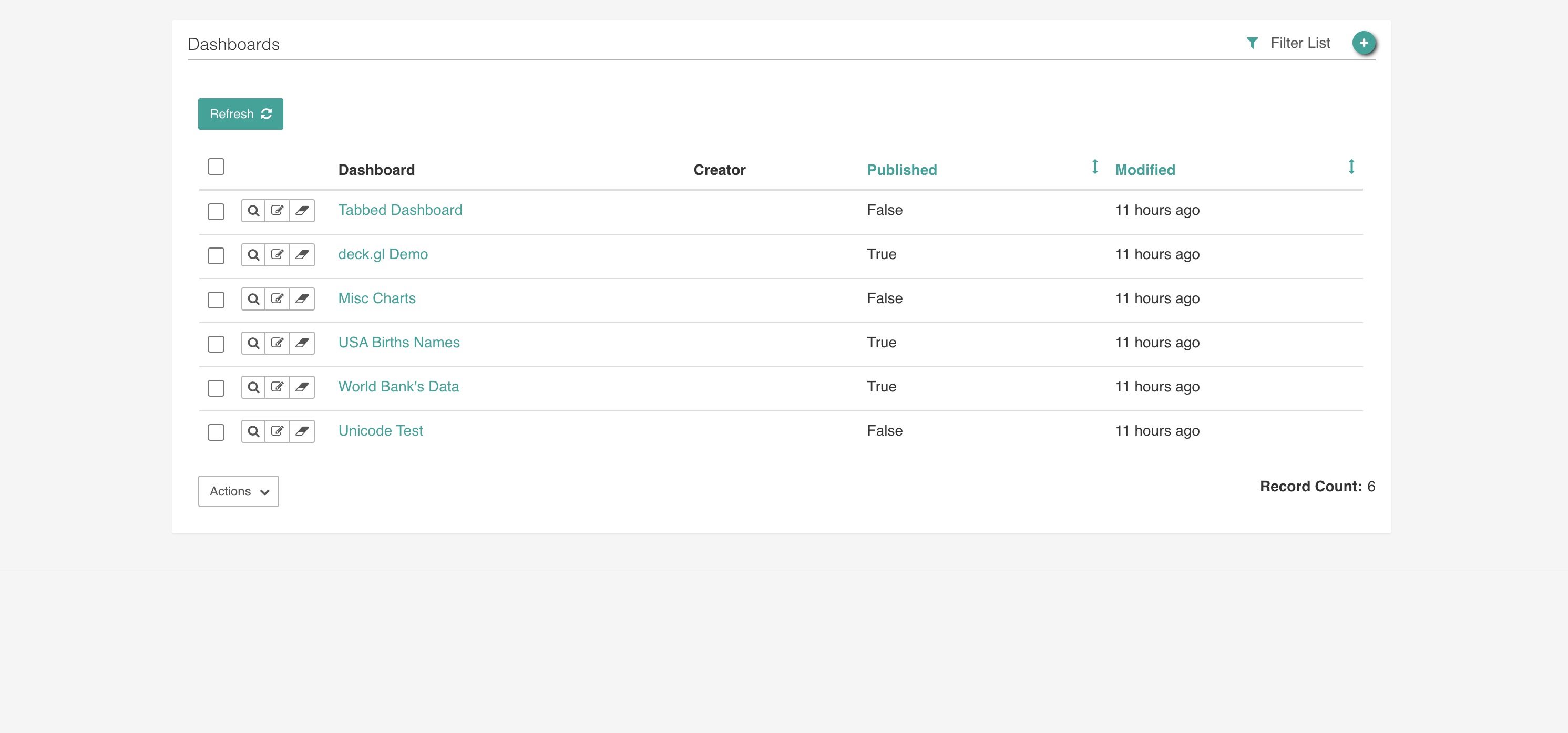Sort the list by the Creator column
The image size is (1568, 733).
tap(720, 170)
